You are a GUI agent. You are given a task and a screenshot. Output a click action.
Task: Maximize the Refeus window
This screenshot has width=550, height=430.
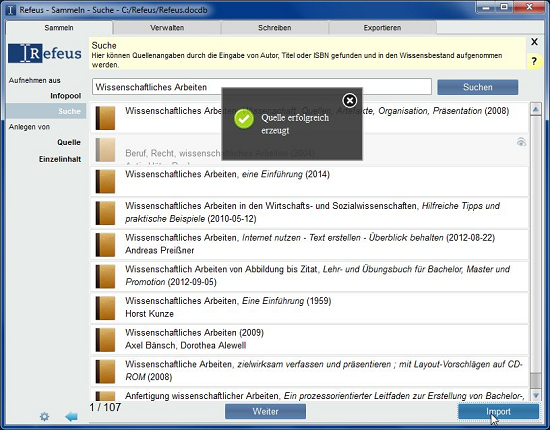coord(504,7)
